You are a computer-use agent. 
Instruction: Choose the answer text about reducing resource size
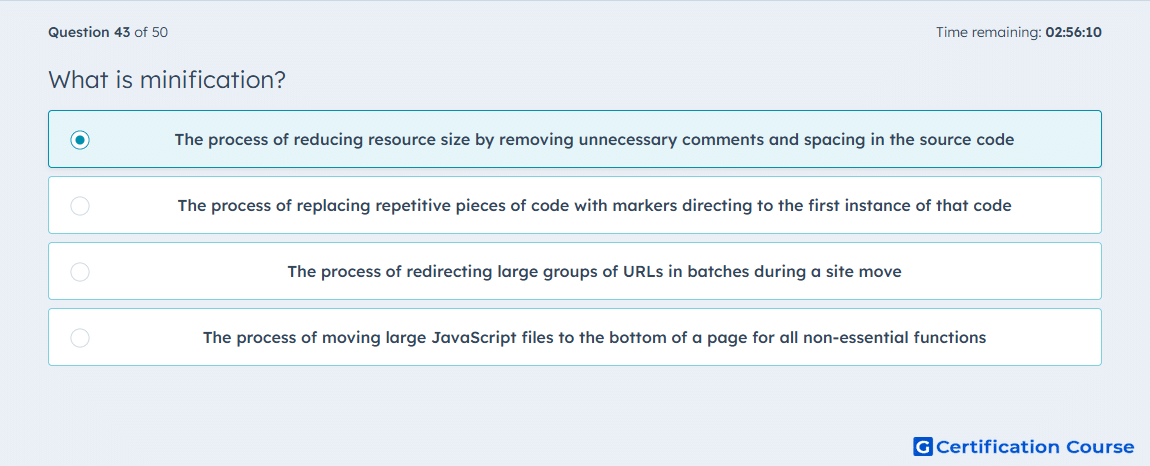click(x=594, y=139)
